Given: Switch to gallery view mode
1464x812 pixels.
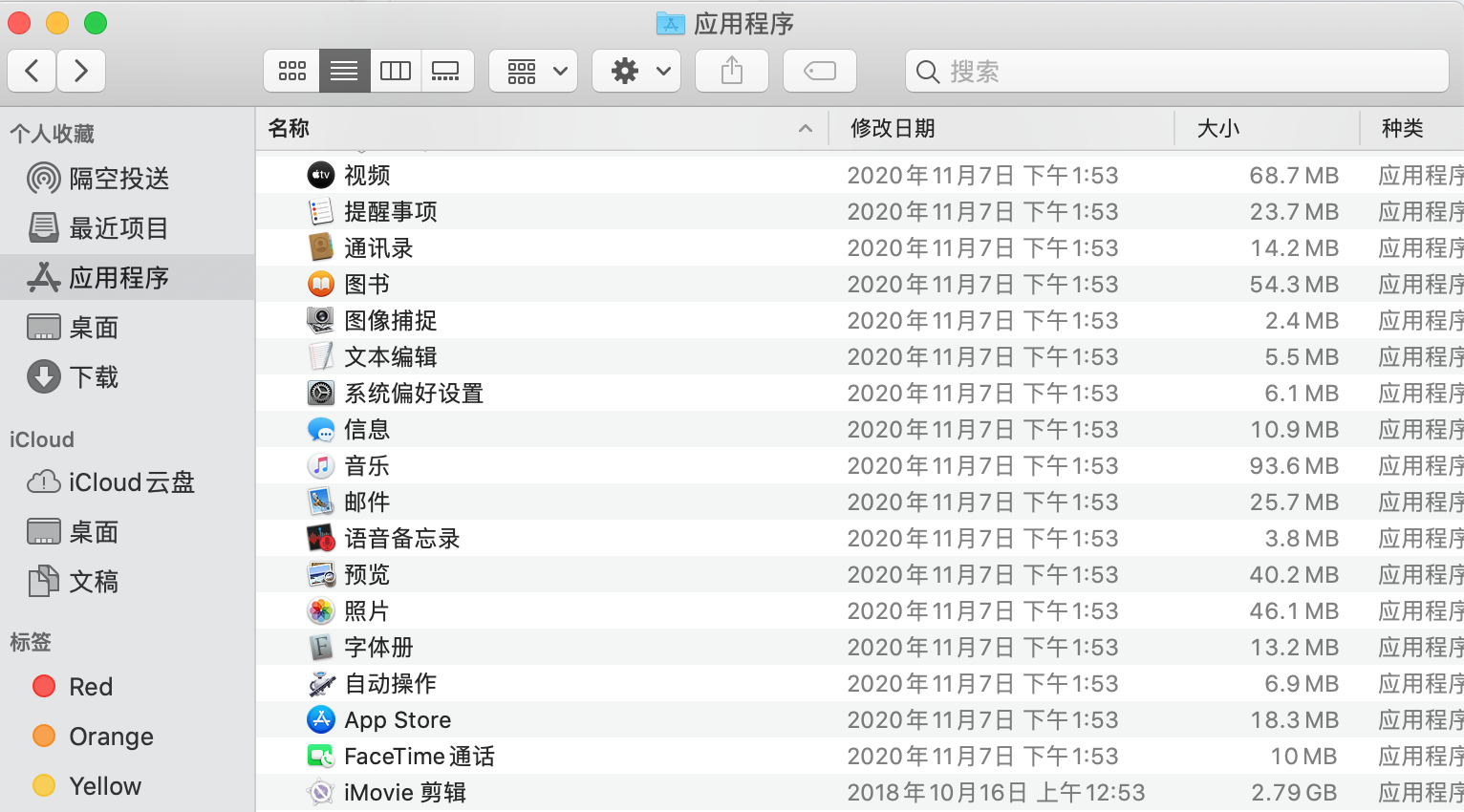Looking at the screenshot, I should [447, 71].
